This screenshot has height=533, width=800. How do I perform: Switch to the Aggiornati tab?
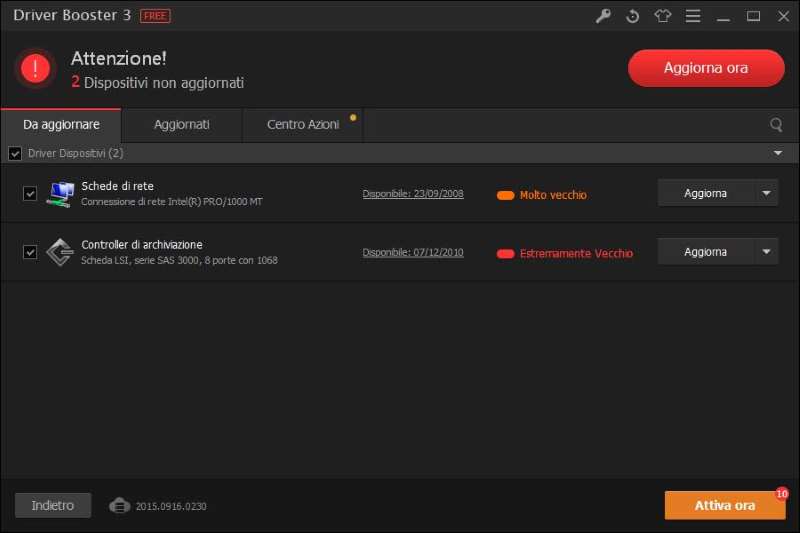tap(181, 125)
